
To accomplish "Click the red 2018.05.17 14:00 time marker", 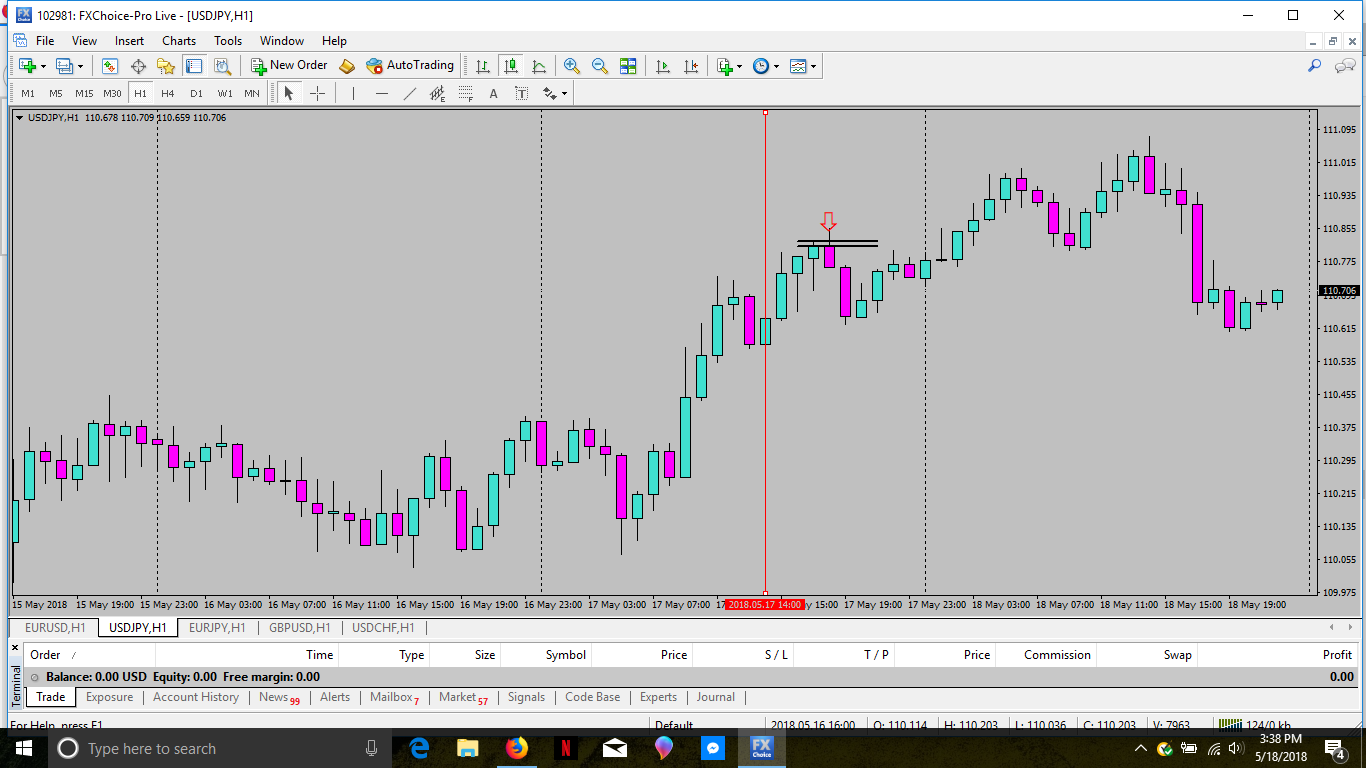I will [x=764, y=605].
